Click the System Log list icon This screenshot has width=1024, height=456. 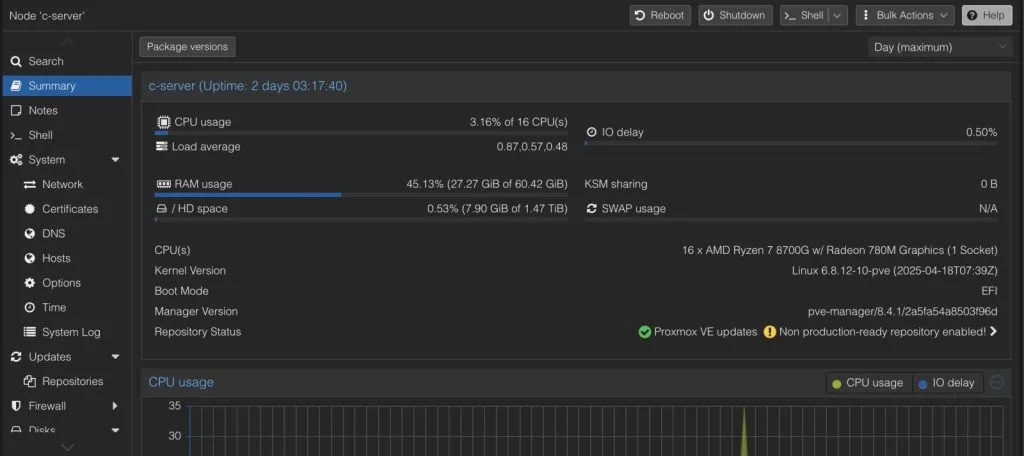[30, 332]
